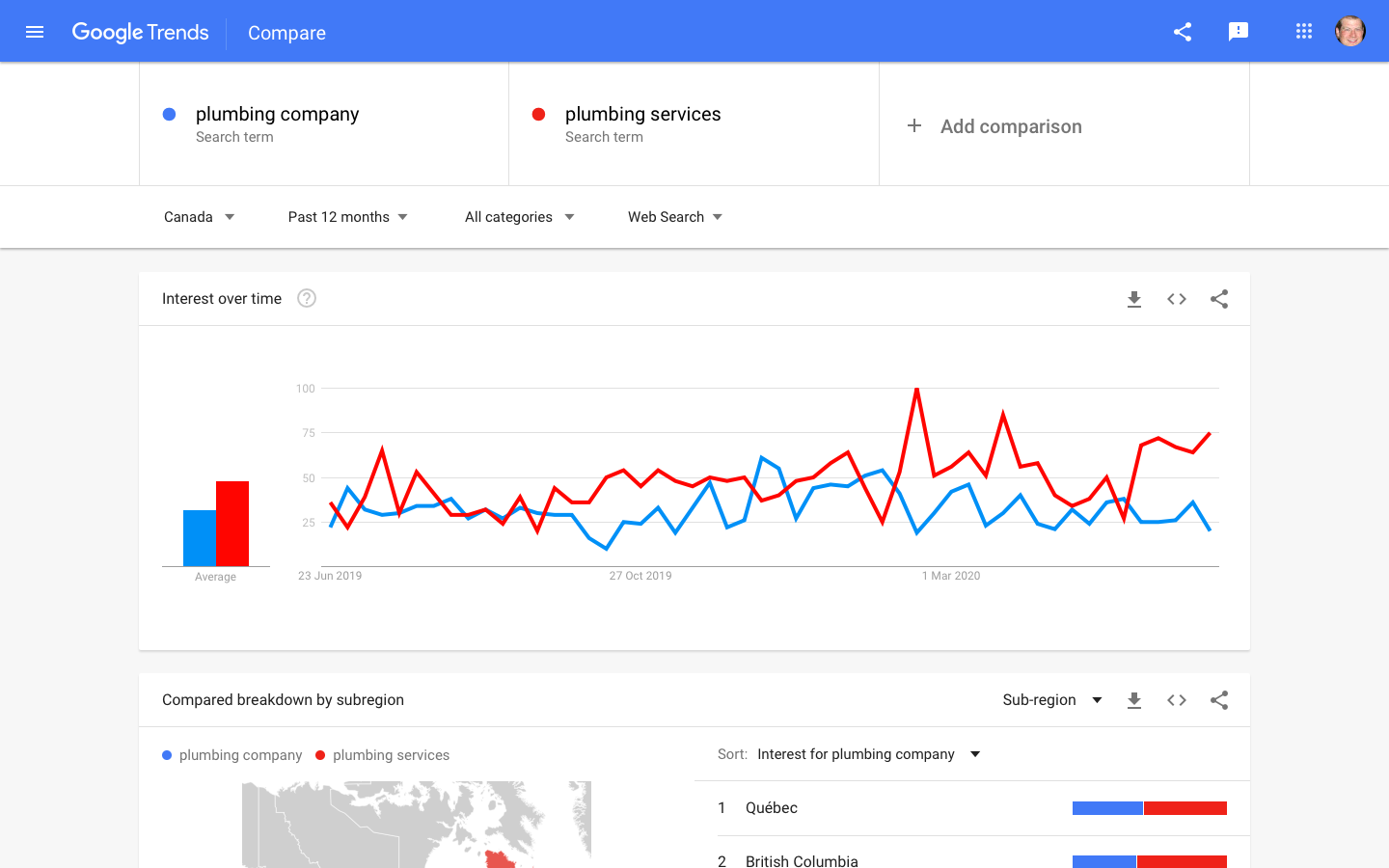
Task: Click the user account avatar
Action: click(1349, 32)
